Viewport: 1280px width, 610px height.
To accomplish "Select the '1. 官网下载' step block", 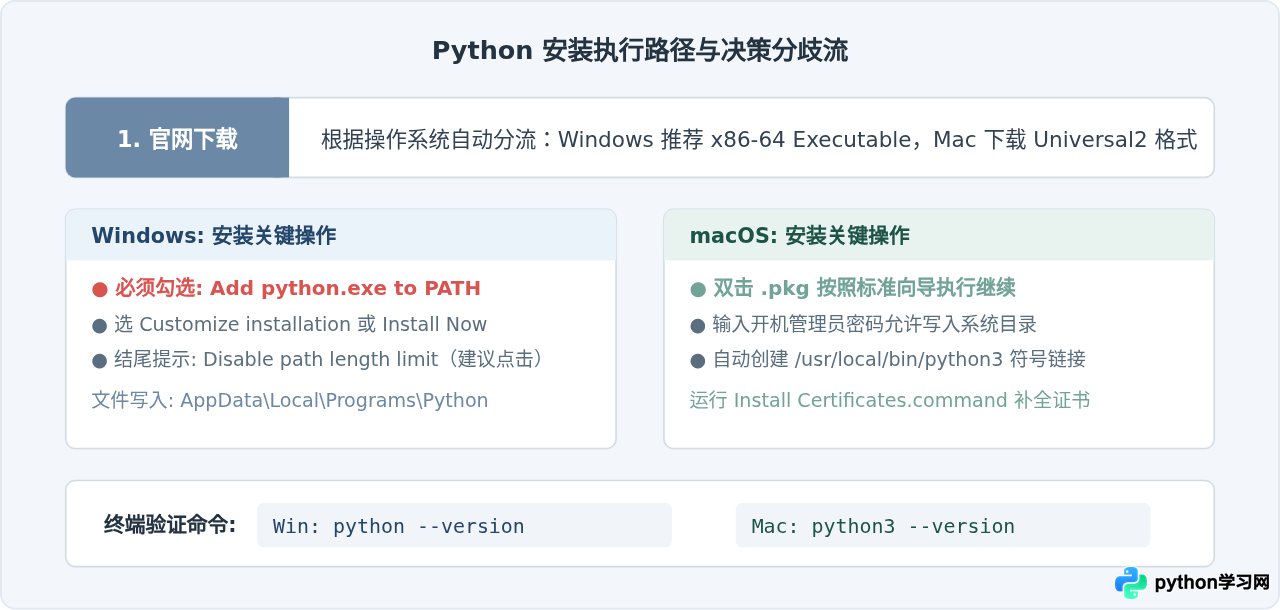I will point(177,138).
